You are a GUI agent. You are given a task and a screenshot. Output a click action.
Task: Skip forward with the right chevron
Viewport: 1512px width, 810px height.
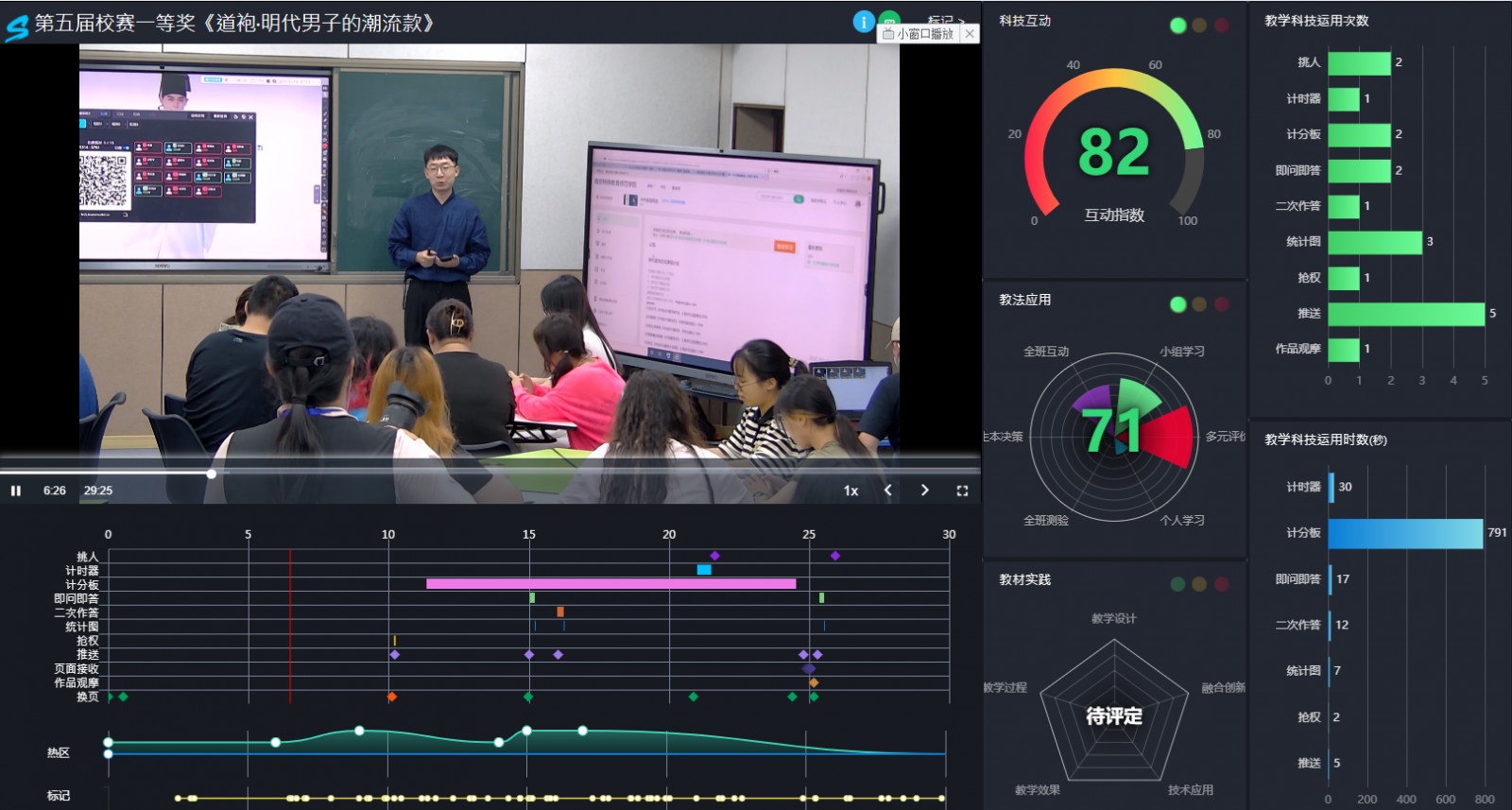pyautogui.click(x=924, y=491)
